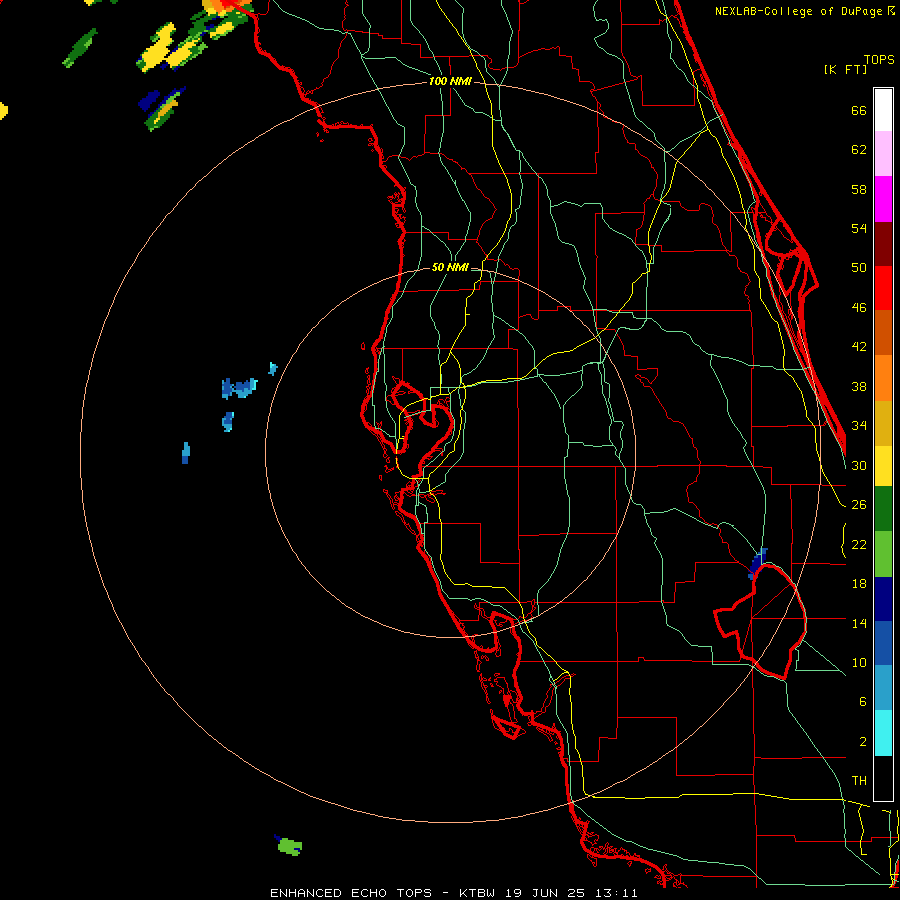Click the 100 NMI range ring label

[x=450, y=82]
